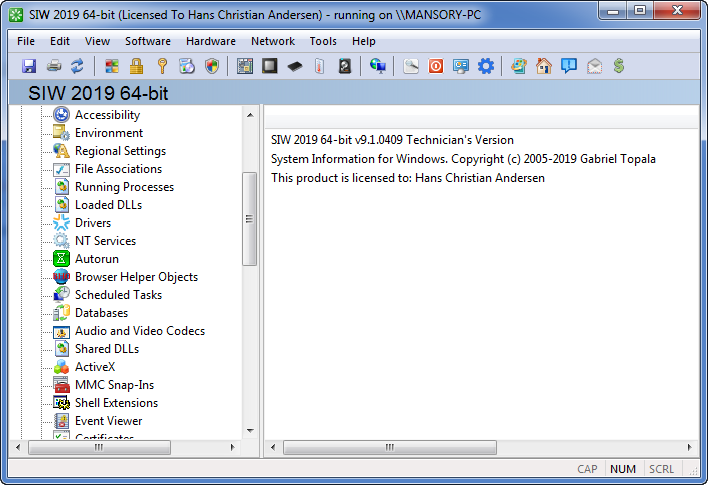Screen dimensions: 708x485
Task: Open the Windows flag toolbar icon
Action: [112, 66]
